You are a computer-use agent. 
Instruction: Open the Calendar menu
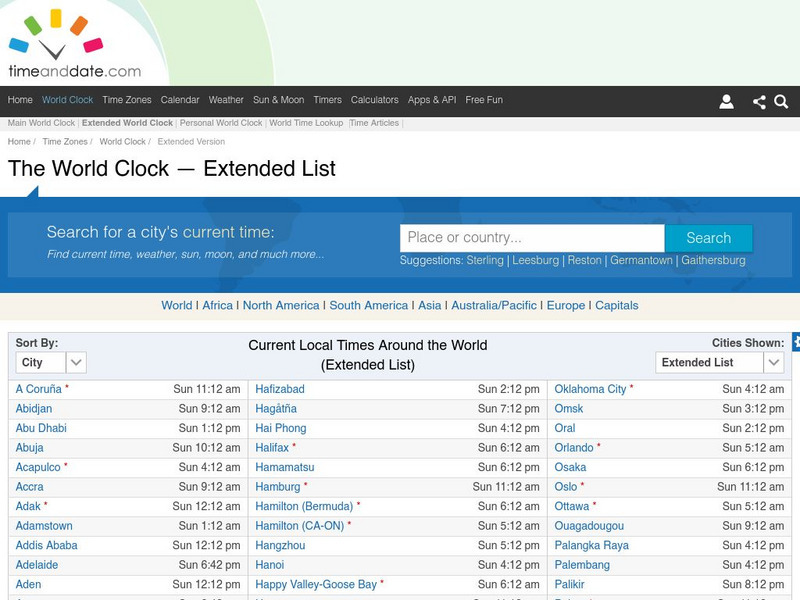(180, 100)
